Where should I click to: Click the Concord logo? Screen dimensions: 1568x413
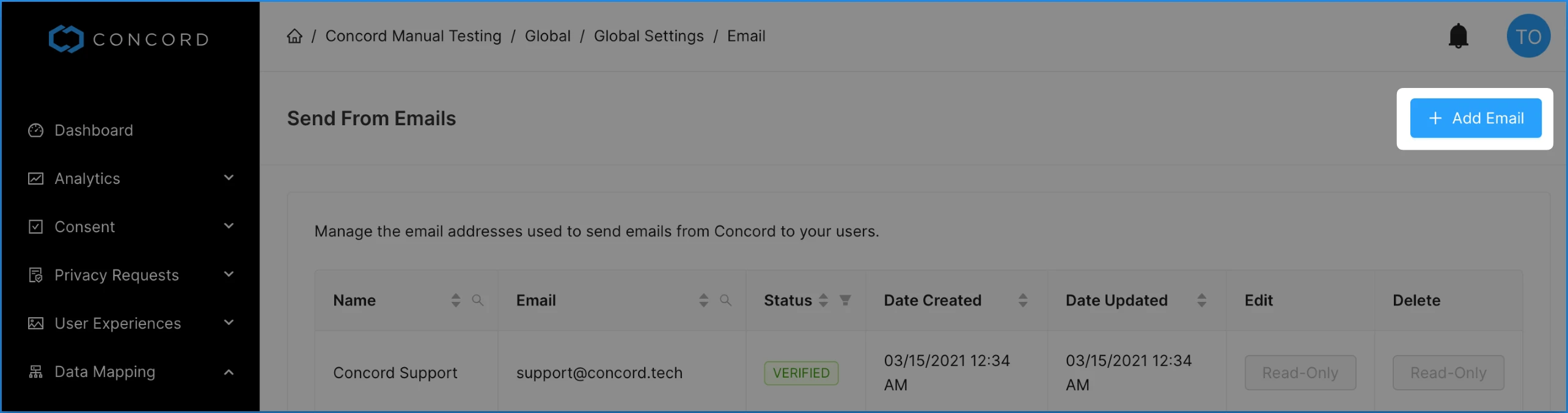pyautogui.click(x=128, y=39)
